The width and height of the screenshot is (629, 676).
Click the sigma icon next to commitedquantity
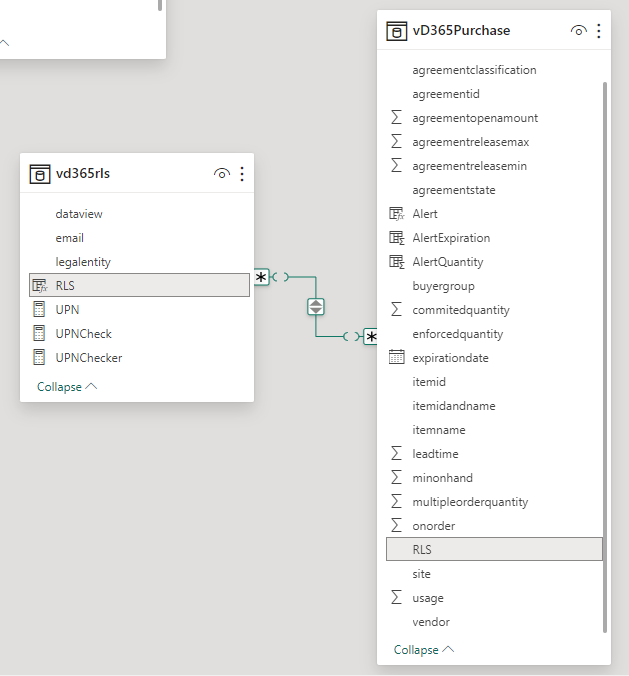point(396,309)
